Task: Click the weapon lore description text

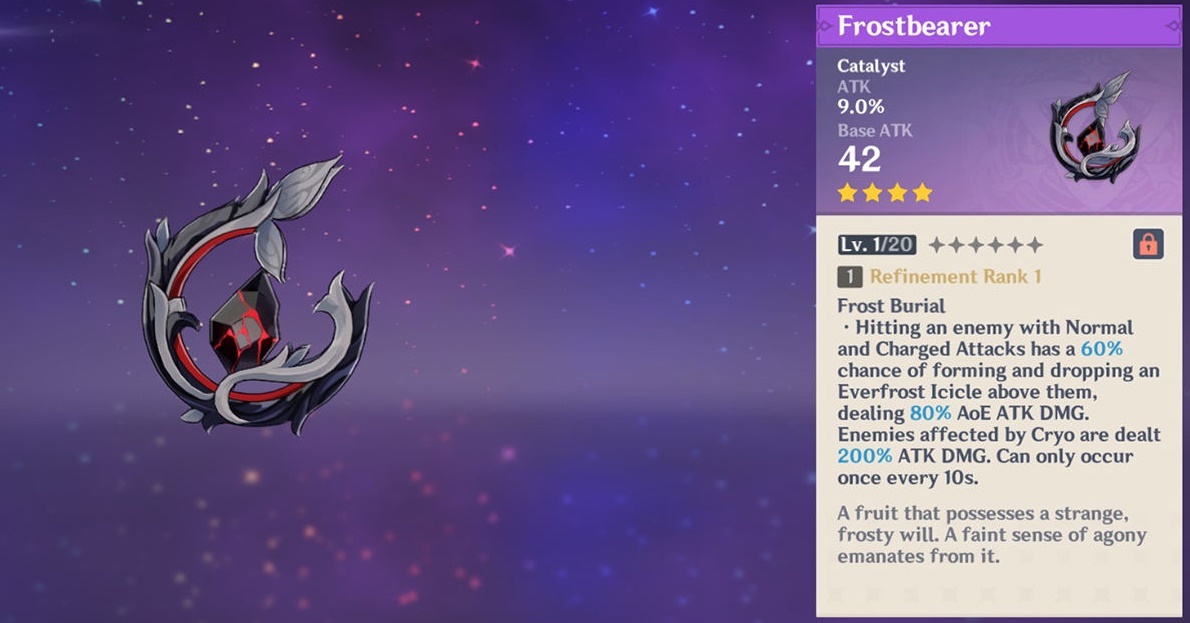Action: point(991,535)
